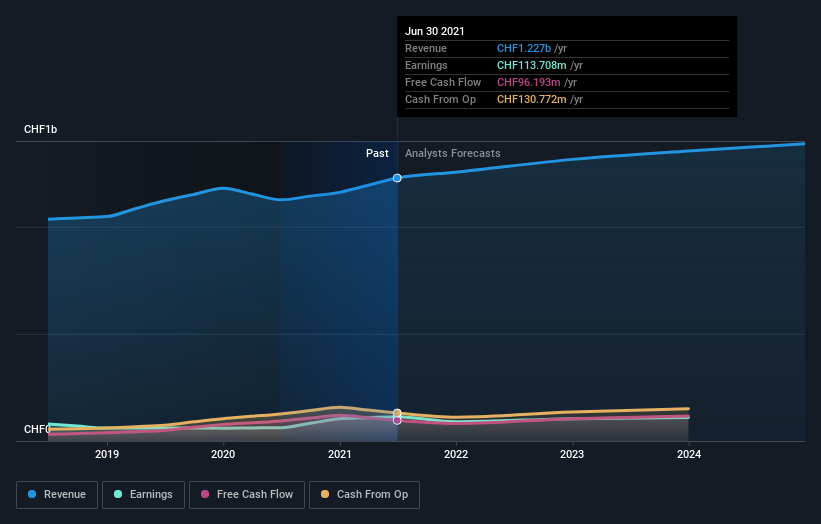Viewport: 821px width, 524px height.
Task: Click the teal Earnings legend dot
Action: [x=118, y=494]
